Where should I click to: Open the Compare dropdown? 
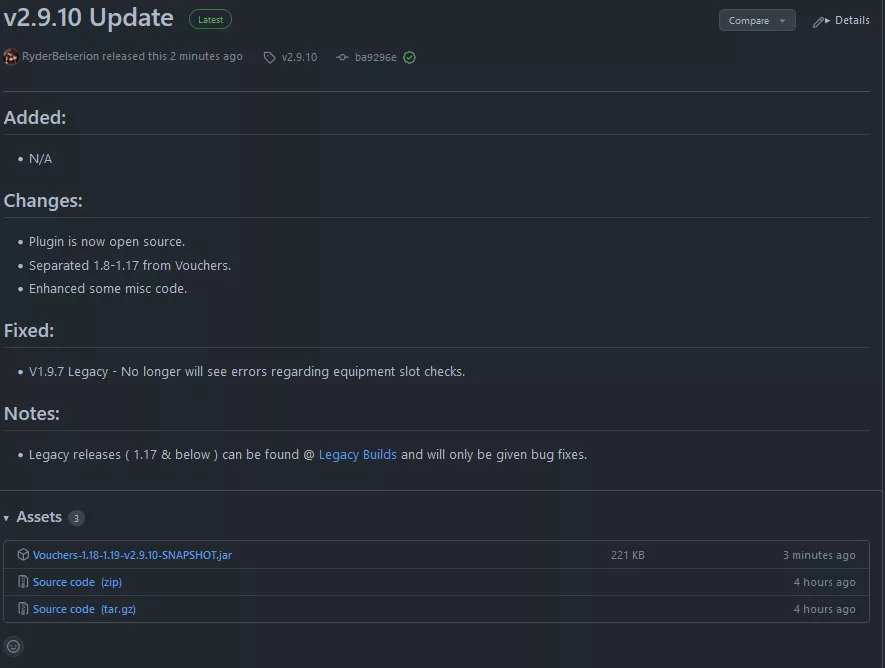(756, 21)
